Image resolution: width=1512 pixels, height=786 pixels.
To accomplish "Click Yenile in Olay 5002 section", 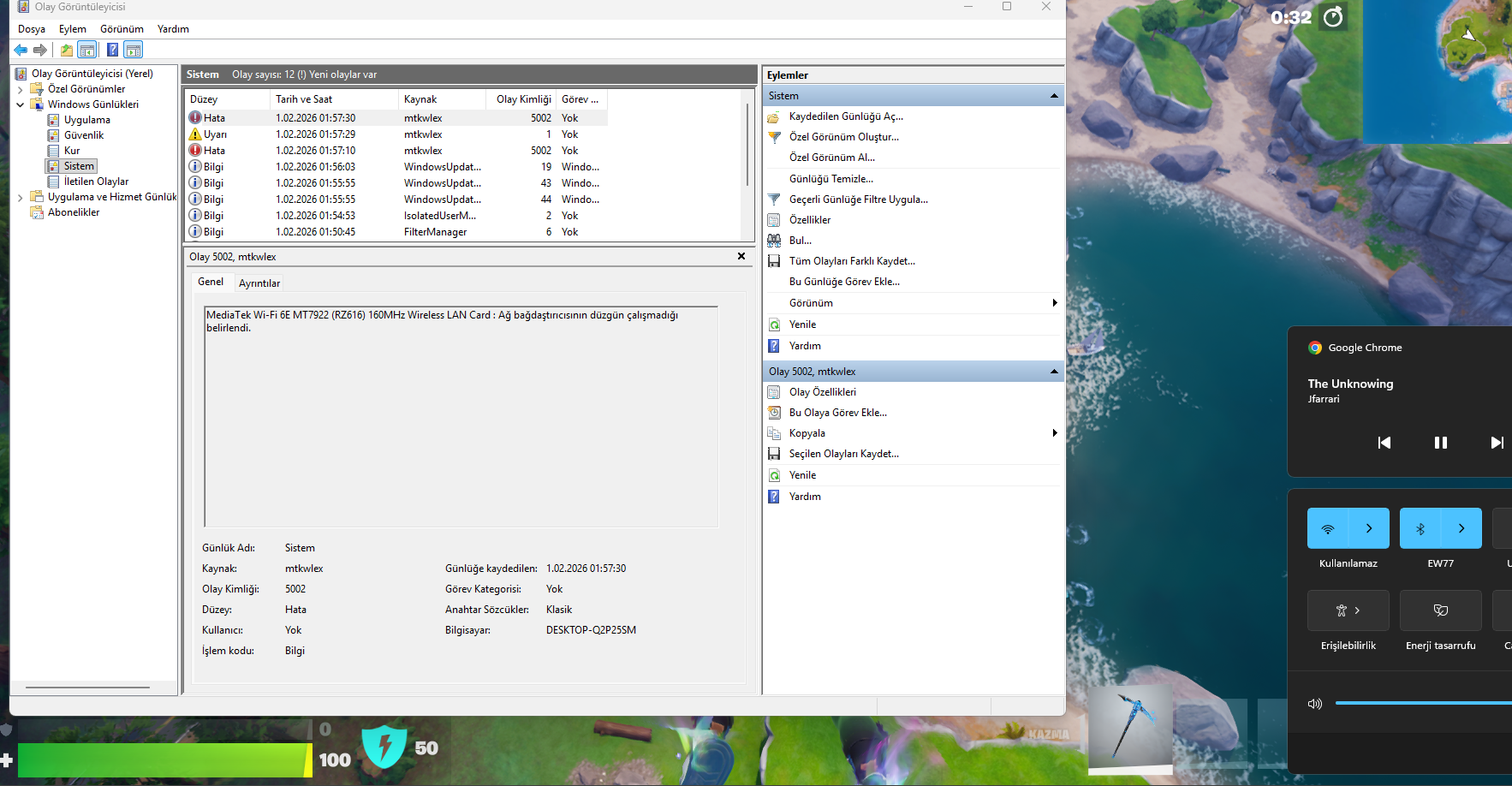I will coord(802,475).
